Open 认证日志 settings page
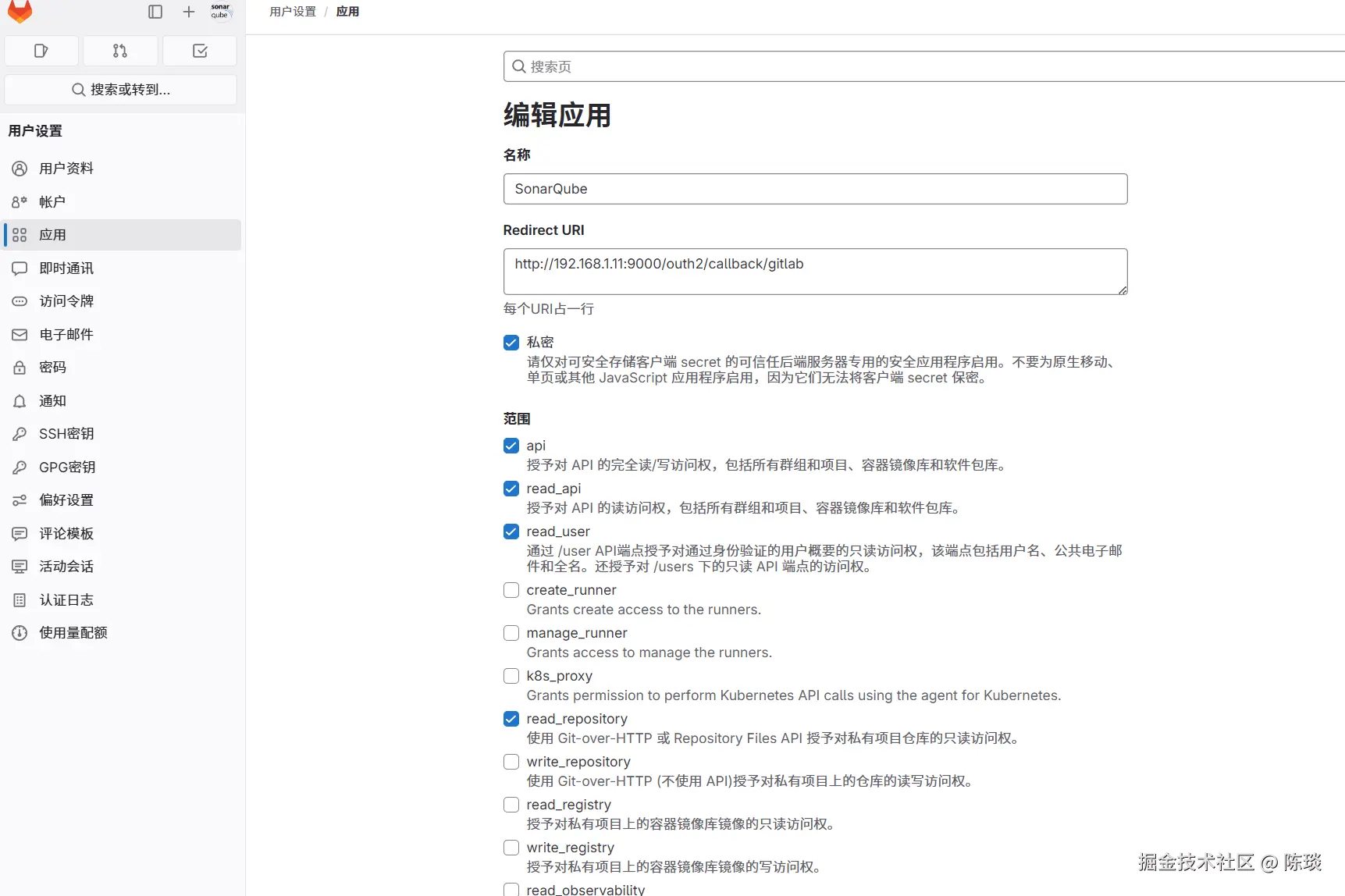This screenshot has width=1345, height=896. [x=123, y=600]
